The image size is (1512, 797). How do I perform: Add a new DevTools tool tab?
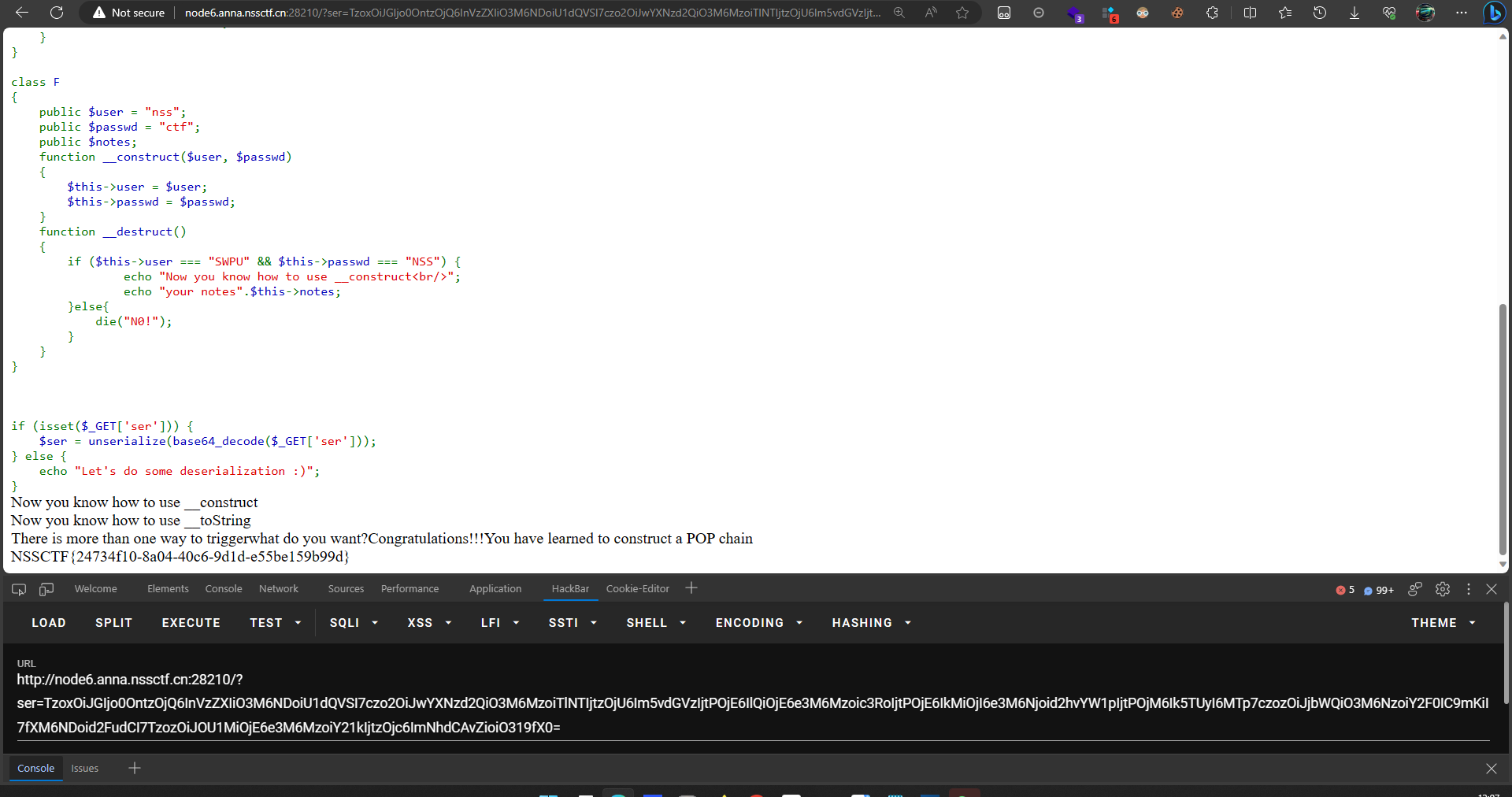point(691,588)
